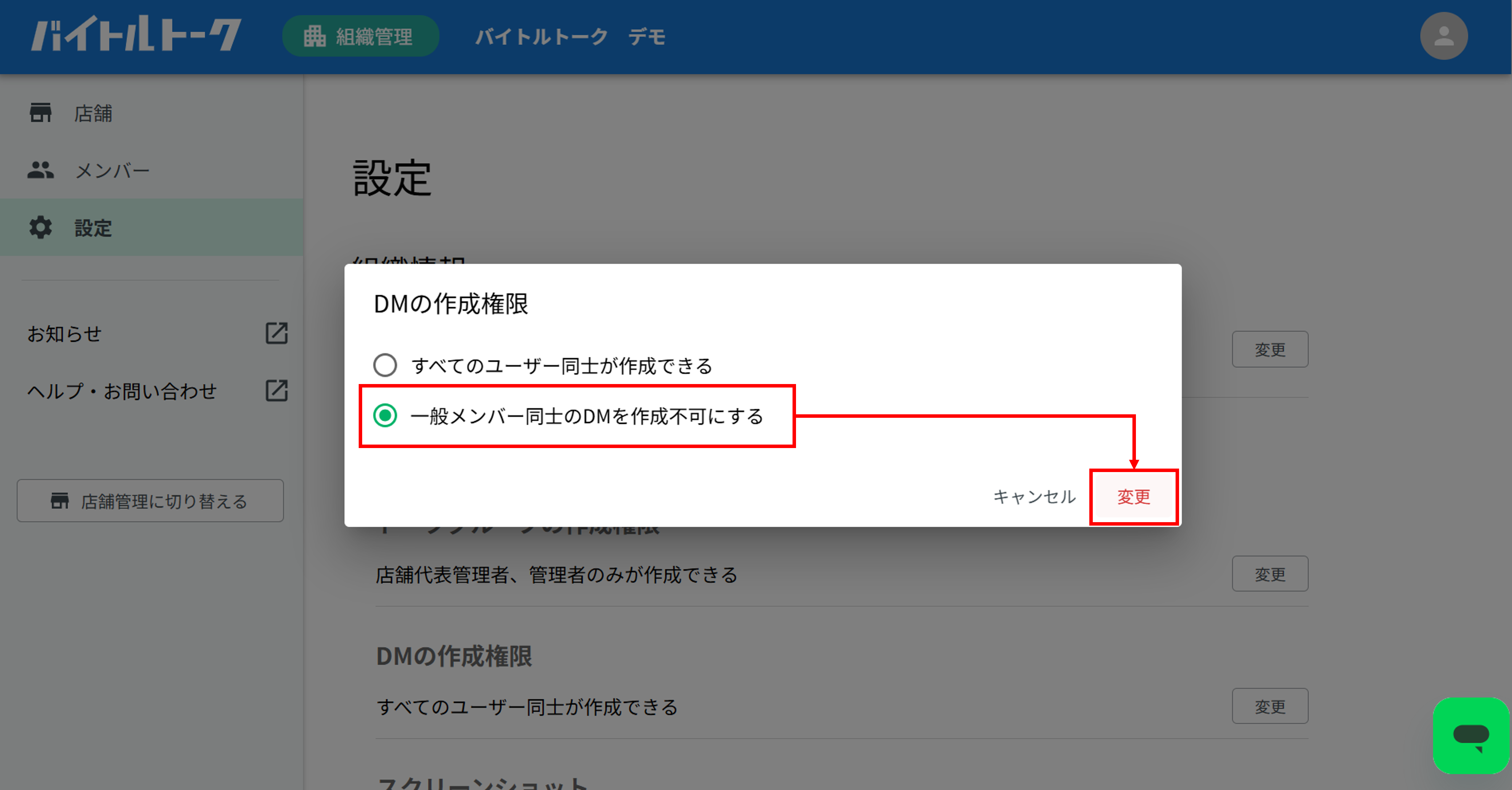This screenshot has width=1512, height=790.
Task: Click the building icon in 組織管理
Action: [315, 37]
